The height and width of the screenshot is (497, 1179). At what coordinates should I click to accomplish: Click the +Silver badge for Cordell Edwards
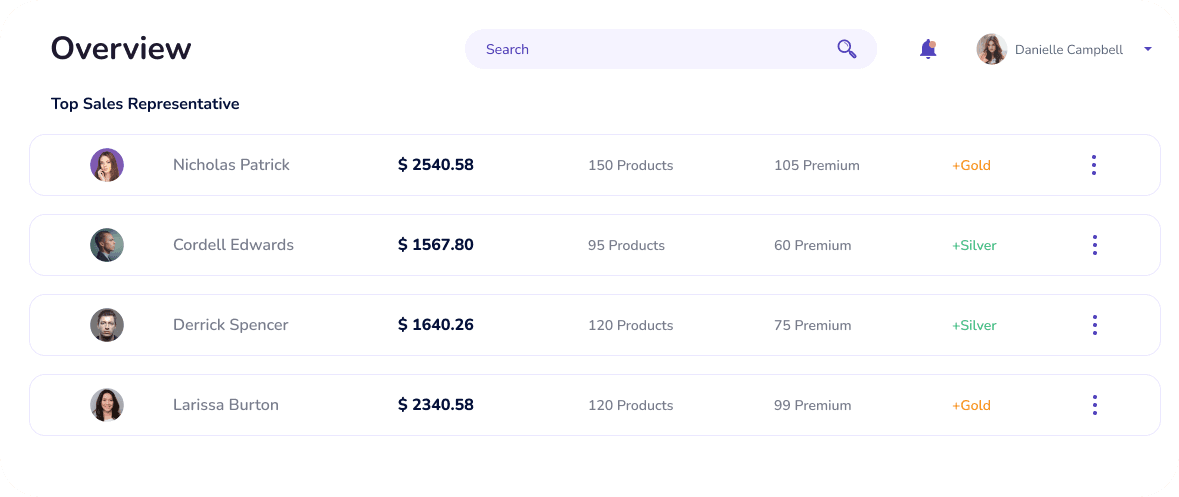point(973,245)
